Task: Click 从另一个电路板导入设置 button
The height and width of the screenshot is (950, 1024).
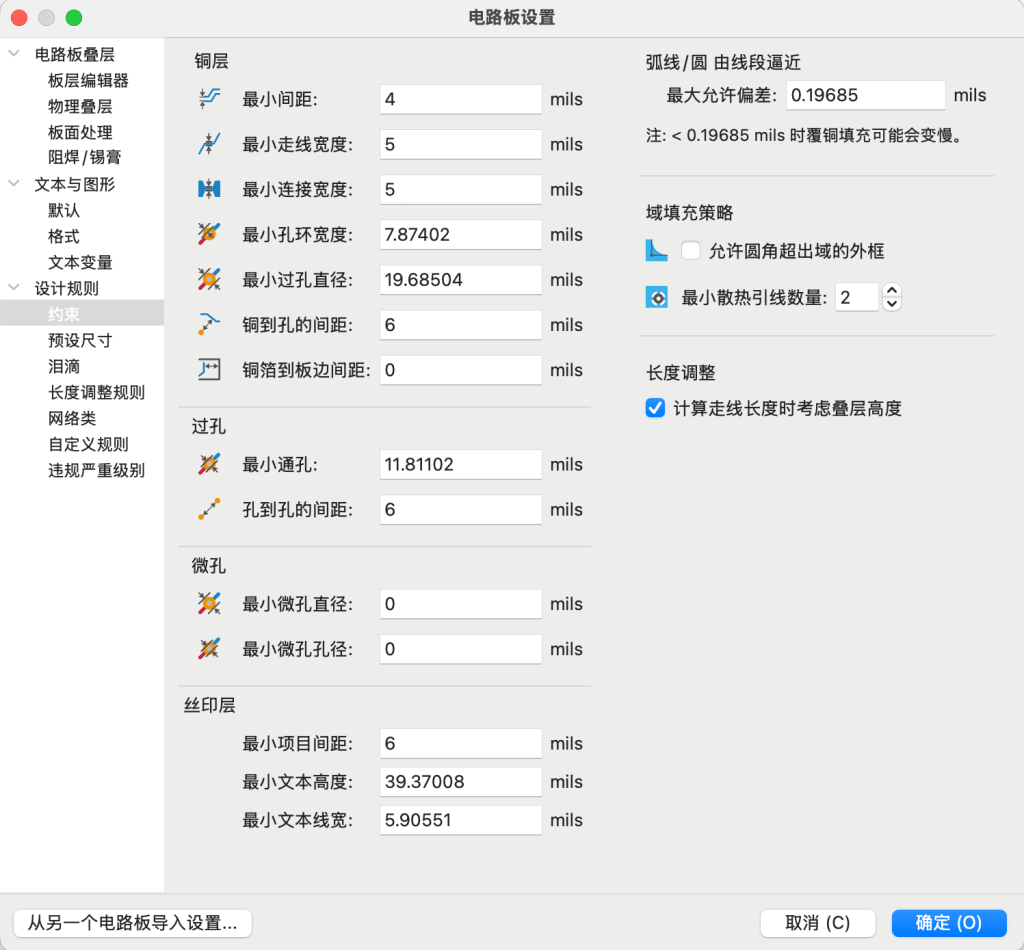Action: [133, 923]
